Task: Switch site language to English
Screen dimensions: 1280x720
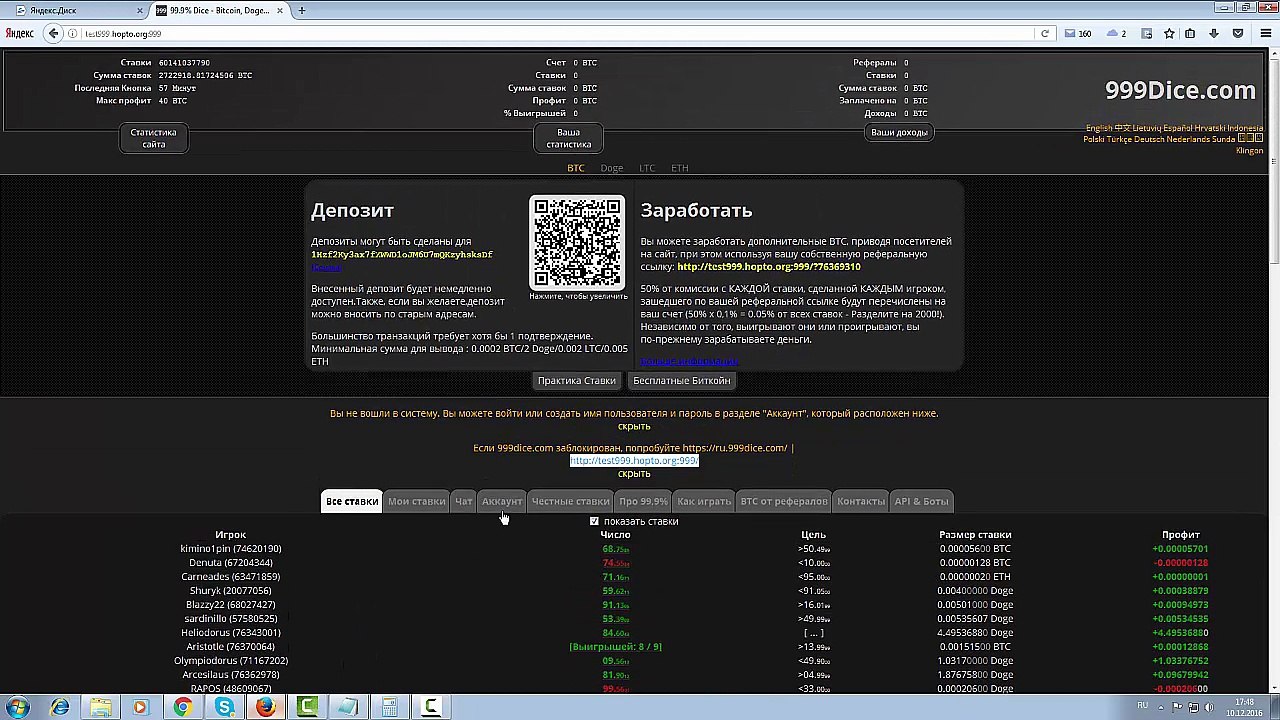Action: coord(1099,128)
